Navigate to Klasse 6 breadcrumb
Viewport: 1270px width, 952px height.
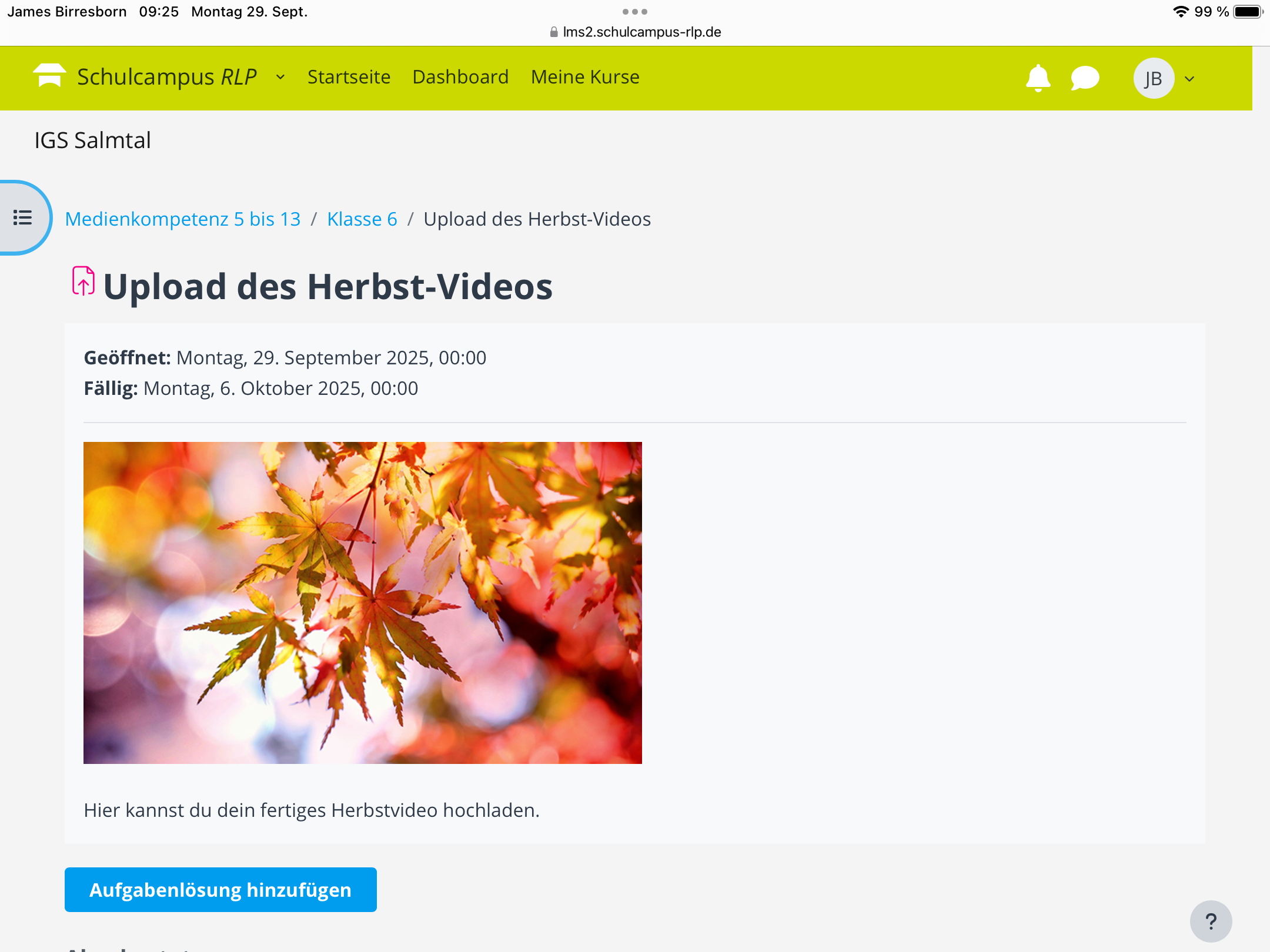(362, 219)
